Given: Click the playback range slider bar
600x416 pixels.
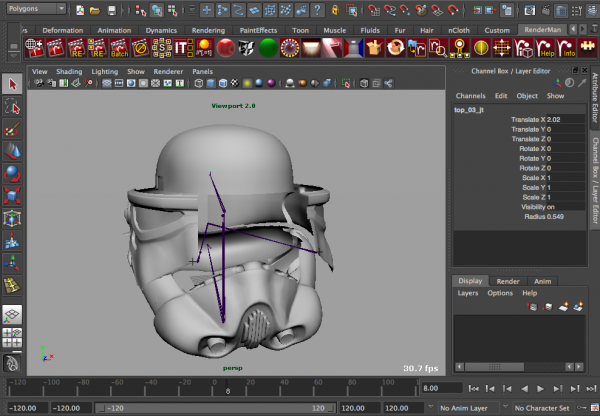Looking at the screenshot, I should point(217,408).
